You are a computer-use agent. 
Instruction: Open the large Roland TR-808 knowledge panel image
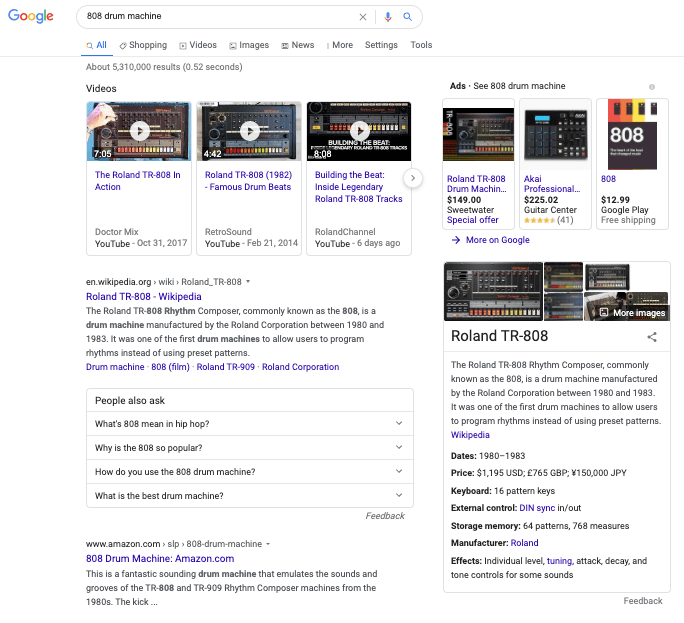point(493,291)
